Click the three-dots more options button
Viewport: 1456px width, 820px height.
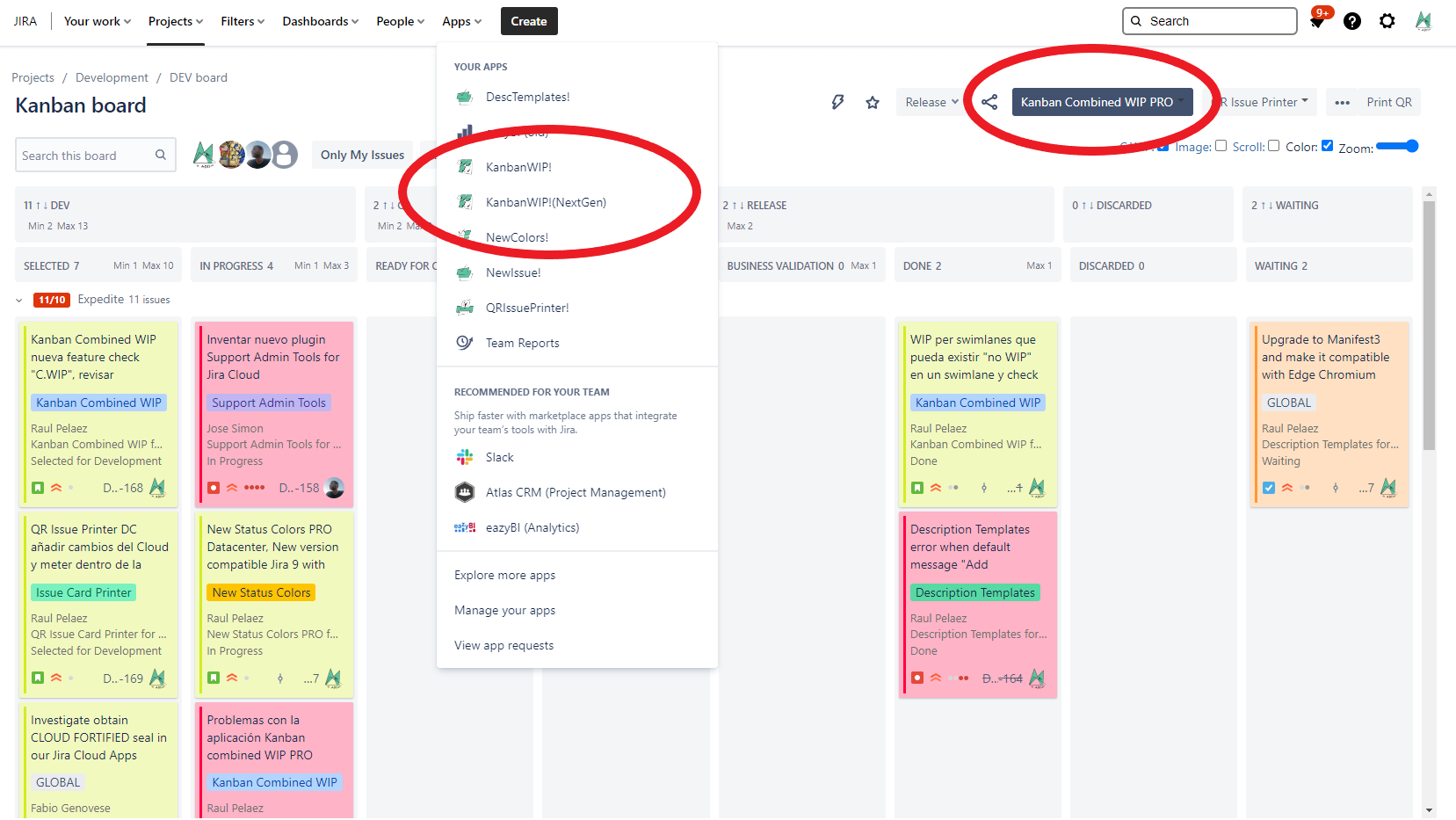(1342, 103)
